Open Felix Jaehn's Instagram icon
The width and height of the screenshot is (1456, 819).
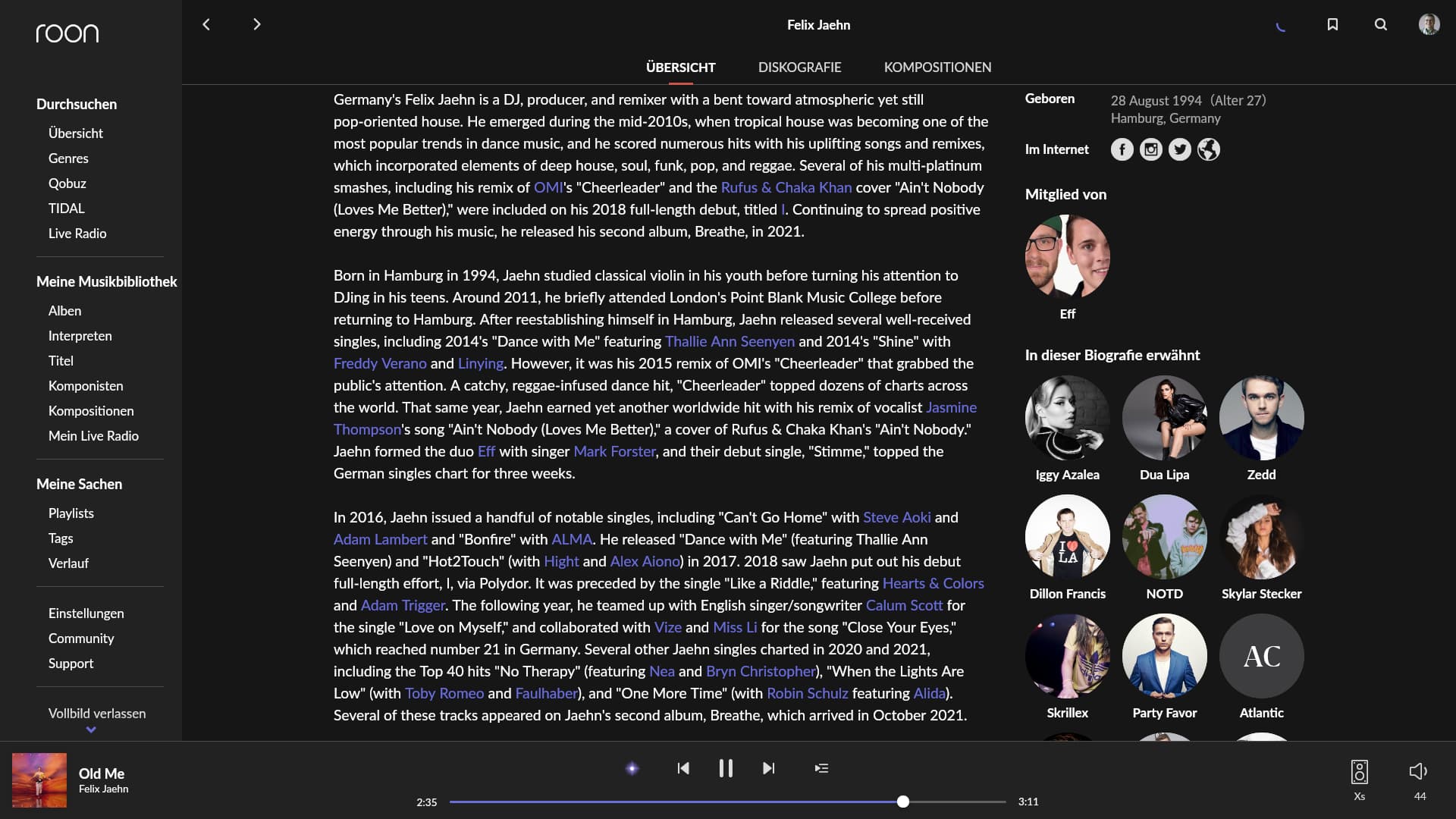point(1151,149)
